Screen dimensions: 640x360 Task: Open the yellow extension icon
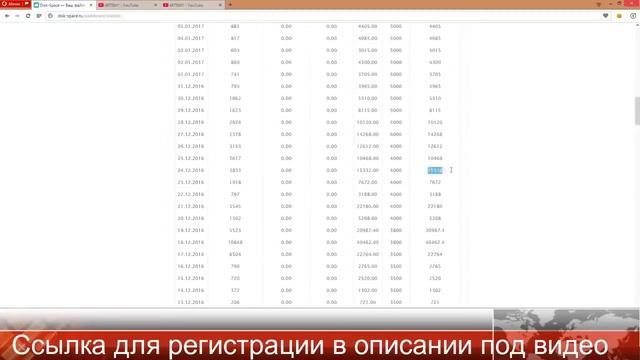pos(619,16)
